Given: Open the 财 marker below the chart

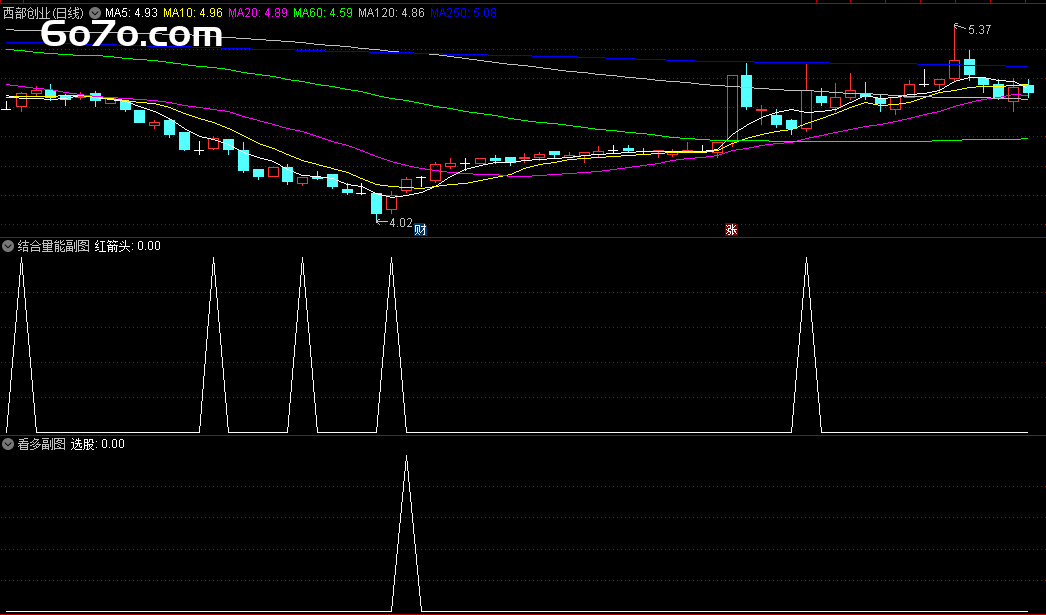Looking at the screenshot, I should [x=420, y=230].
